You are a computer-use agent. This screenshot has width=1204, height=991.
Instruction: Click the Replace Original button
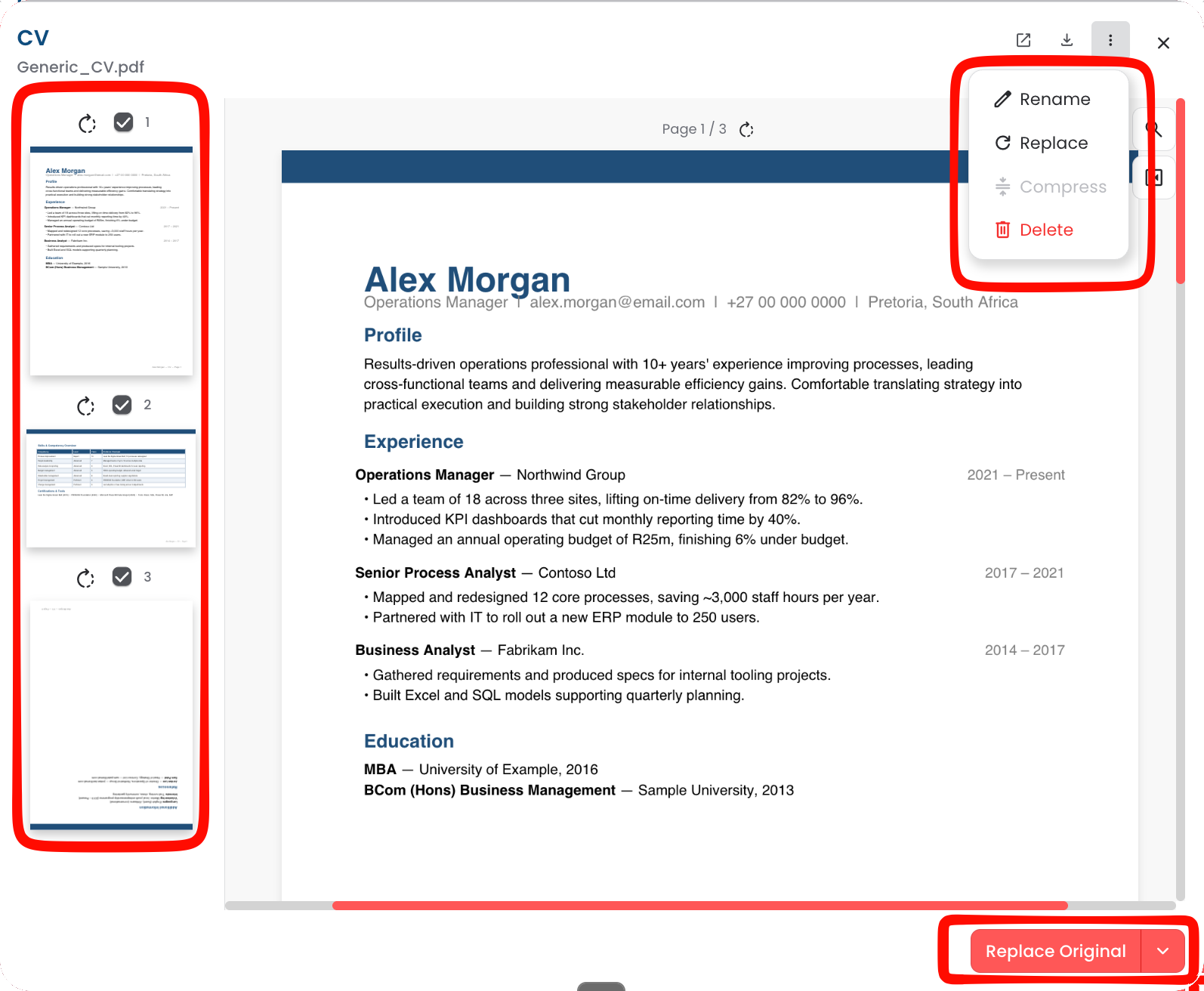(x=1055, y=951)
